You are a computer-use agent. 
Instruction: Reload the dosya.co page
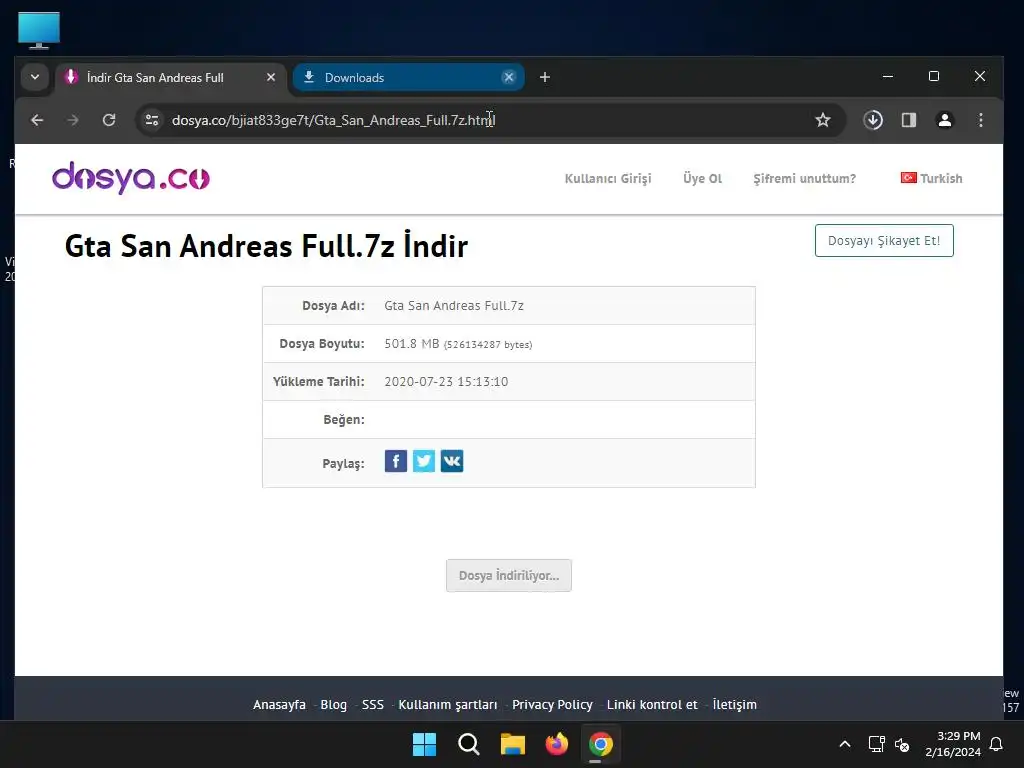click(x=109, y=120)
